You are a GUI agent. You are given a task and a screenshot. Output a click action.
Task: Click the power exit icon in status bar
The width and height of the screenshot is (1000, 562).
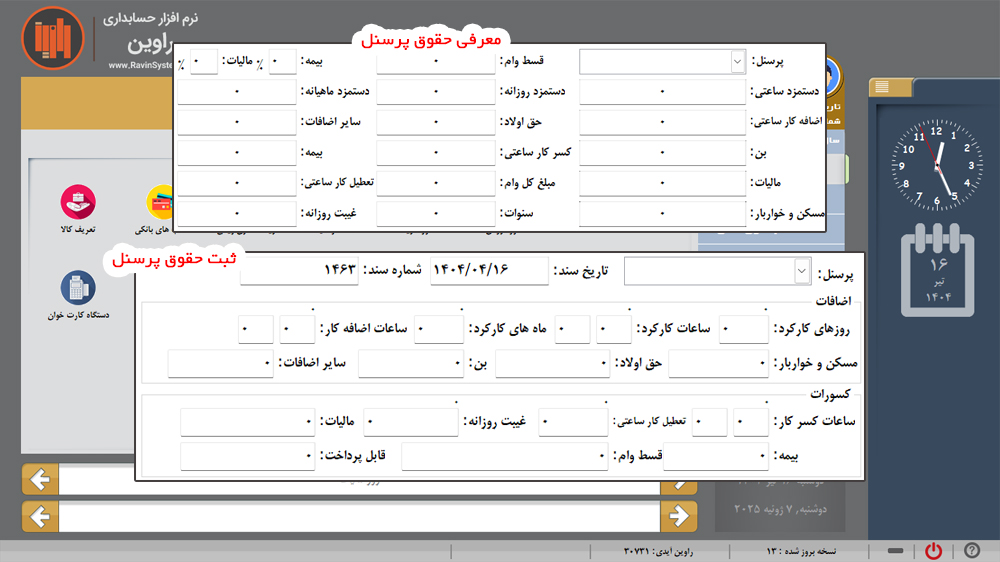(x=933, y=551)
